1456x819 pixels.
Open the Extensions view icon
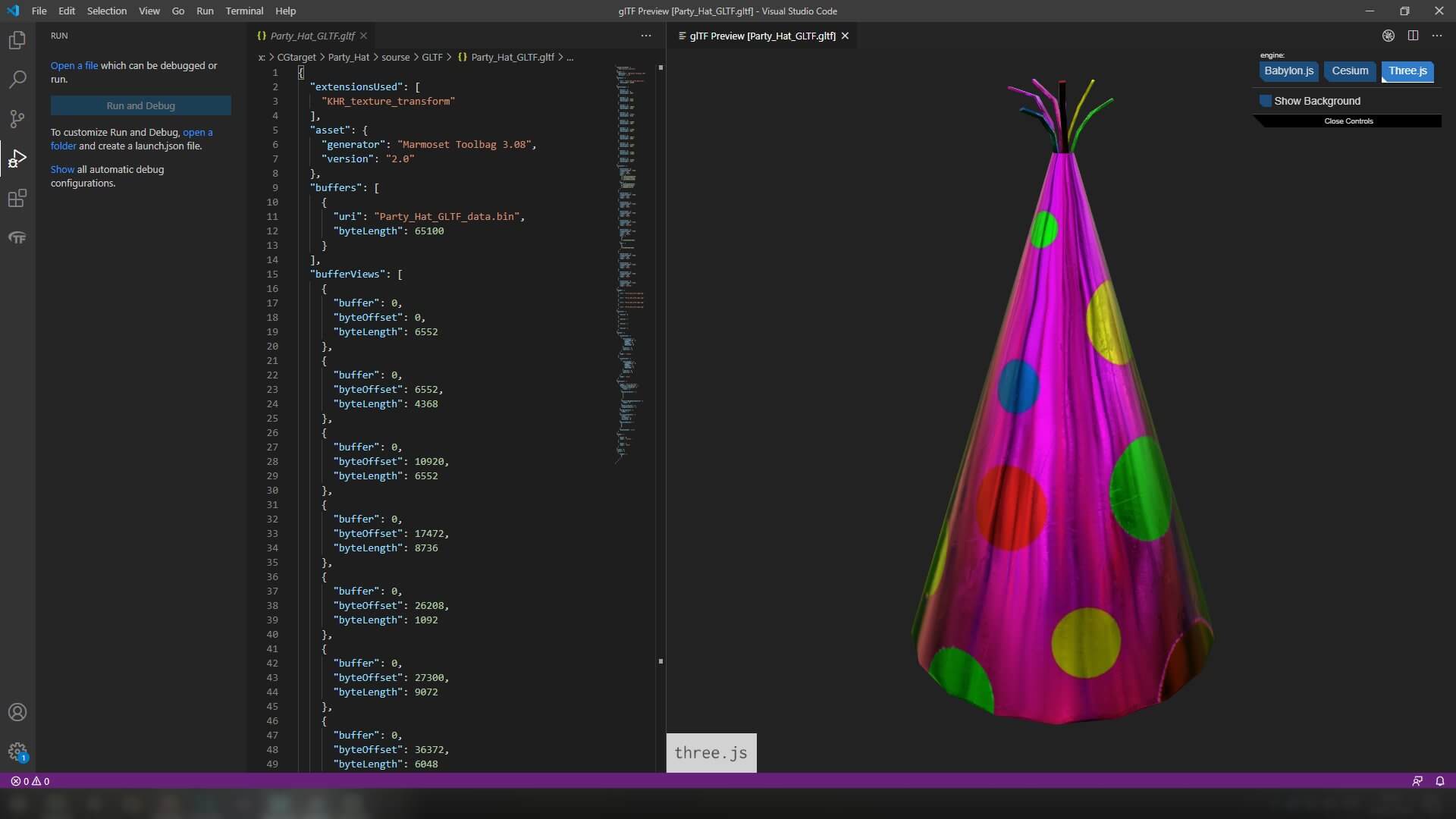(17, 199)
